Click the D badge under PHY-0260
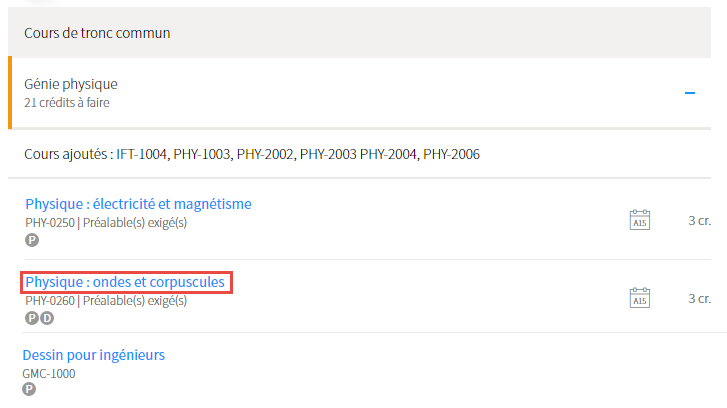 click(47, 318)
